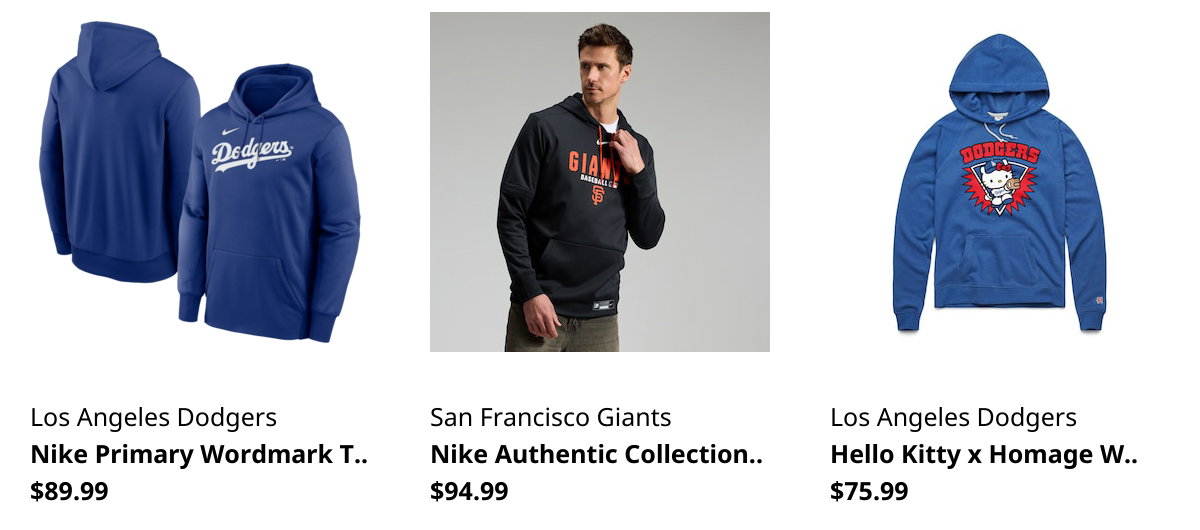The image size is (1200, 530).
Task: Select Los Angeles Dodgers label under Hello Kitty hoodie
Action: [954, 417]
